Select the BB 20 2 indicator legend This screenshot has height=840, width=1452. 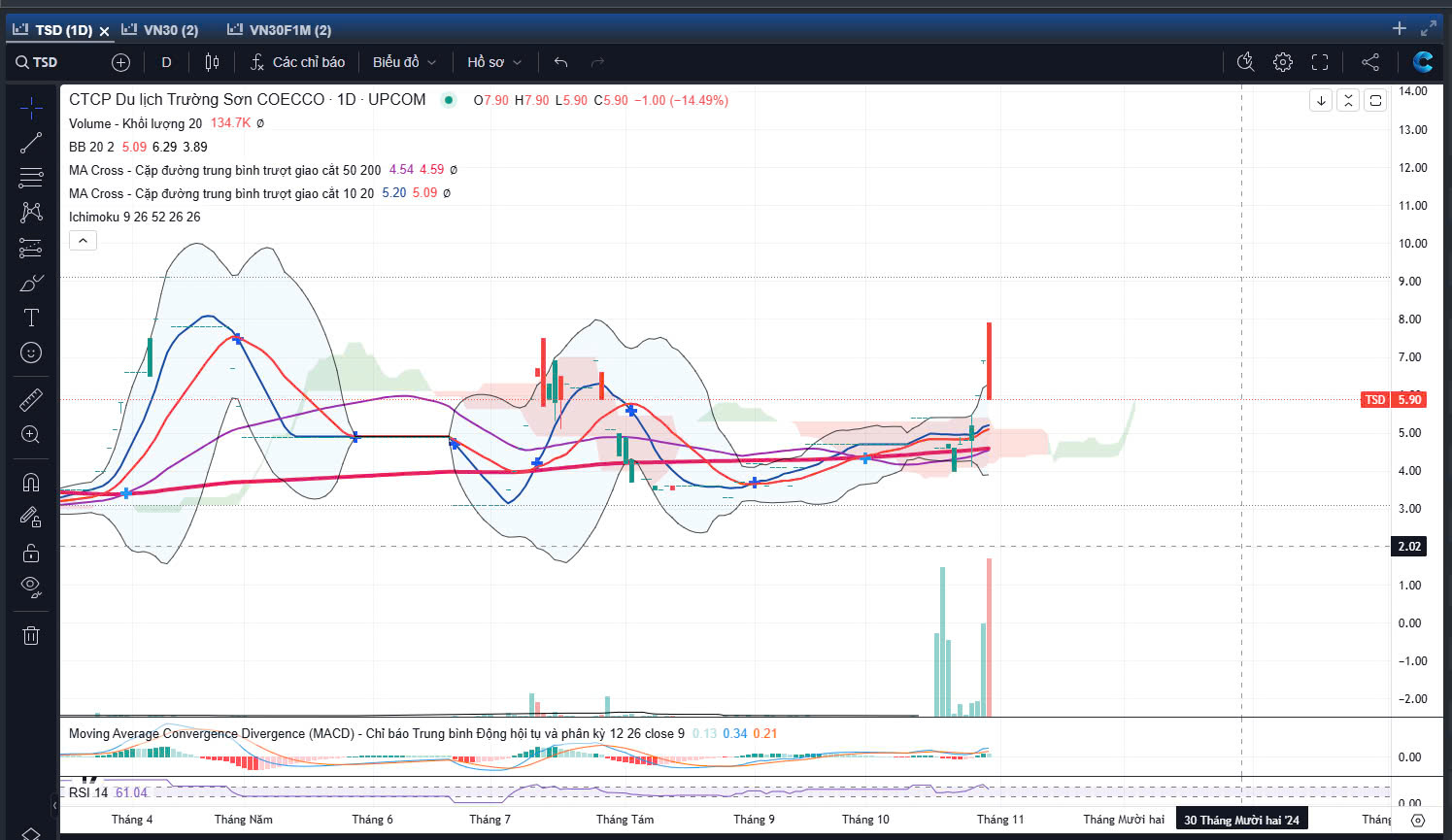click(x=91, y=147)
